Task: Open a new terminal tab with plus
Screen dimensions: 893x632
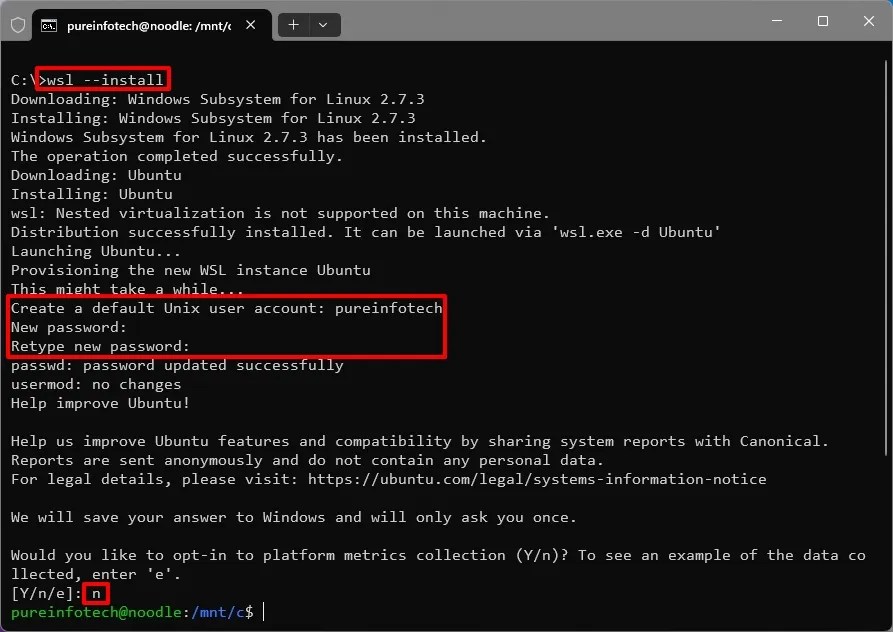Action: [293, 25]
